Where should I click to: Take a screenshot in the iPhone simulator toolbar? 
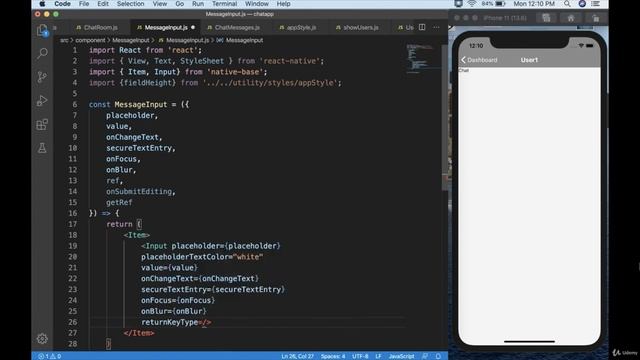pyautogui.click(x=546, y=18)
